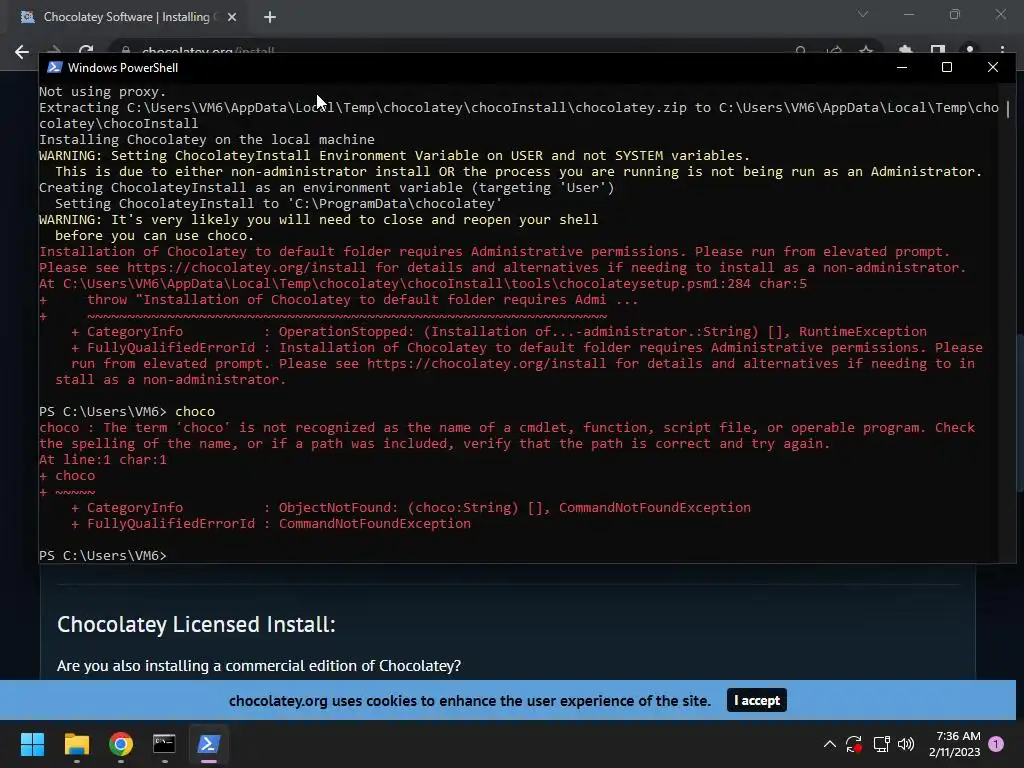The width and height of the screenshot is (1024, 768).
Task: Open notification badge in tray
Action: (996, 743)
